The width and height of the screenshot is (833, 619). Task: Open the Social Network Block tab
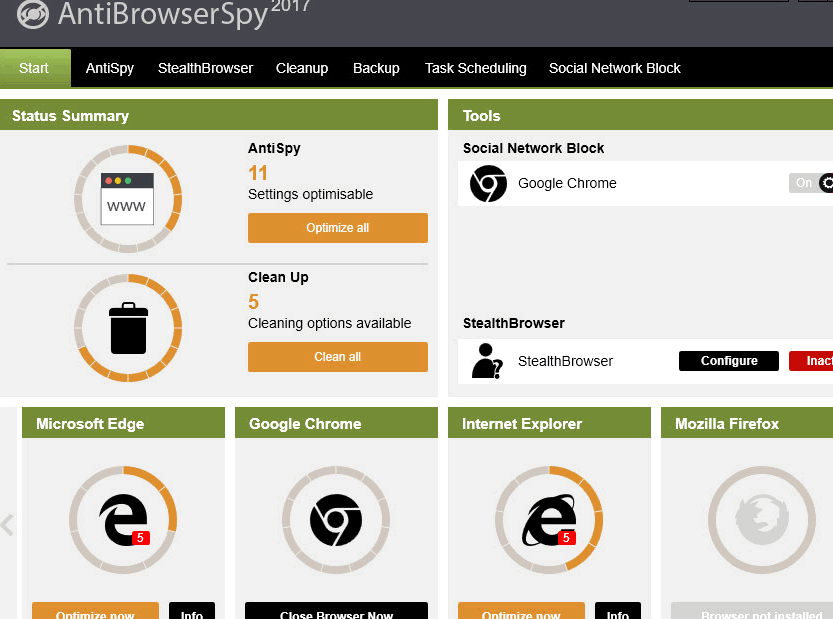(x=615, y=68)
